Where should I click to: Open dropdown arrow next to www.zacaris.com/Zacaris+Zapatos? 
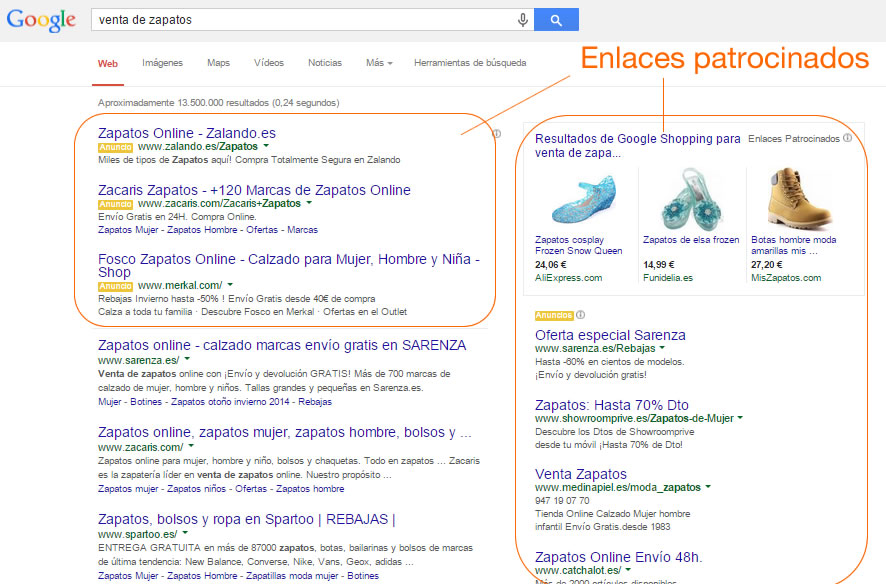coord(309,203)
